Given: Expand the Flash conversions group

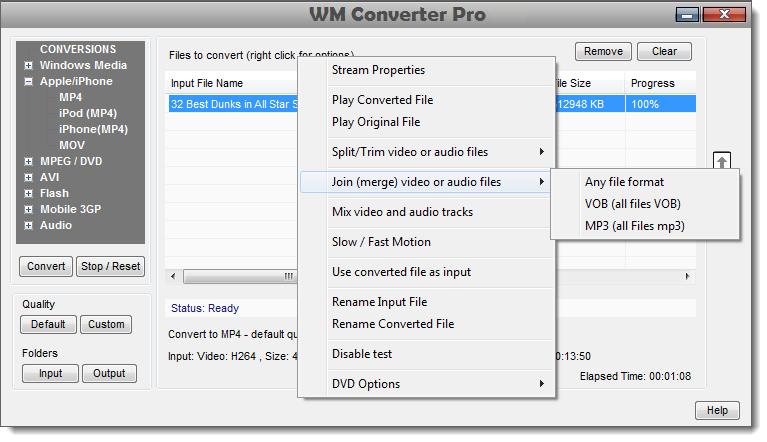Looking at the screenshot, I should 29,194.
